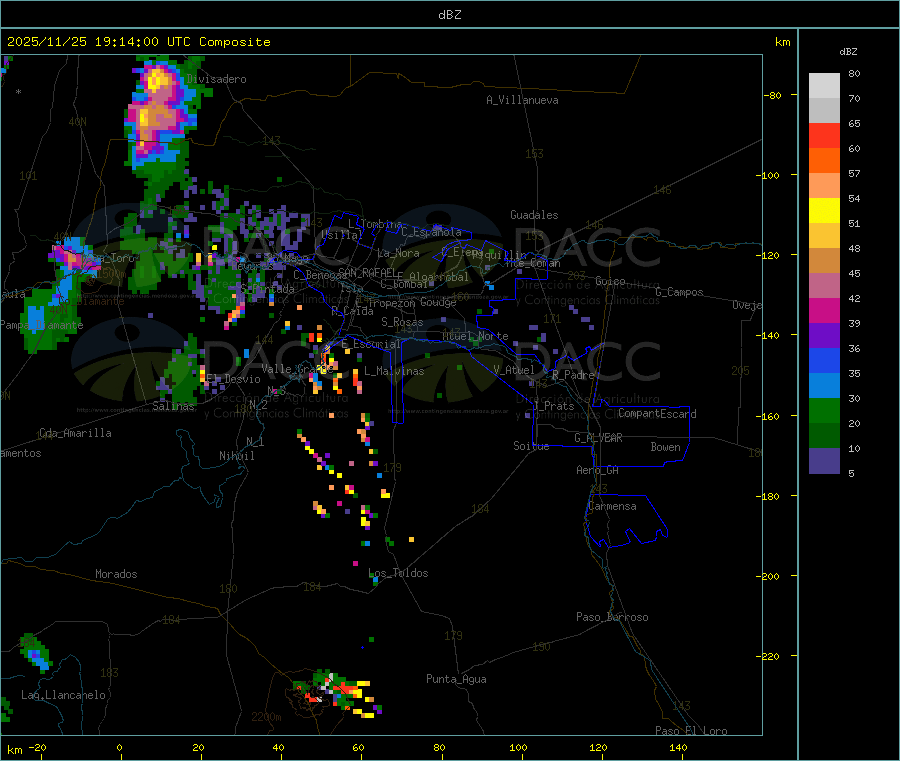Viewport: 900px width, 761px height.
Task: Click the Paso_Barroso label
Action: (x=612, y=617)
